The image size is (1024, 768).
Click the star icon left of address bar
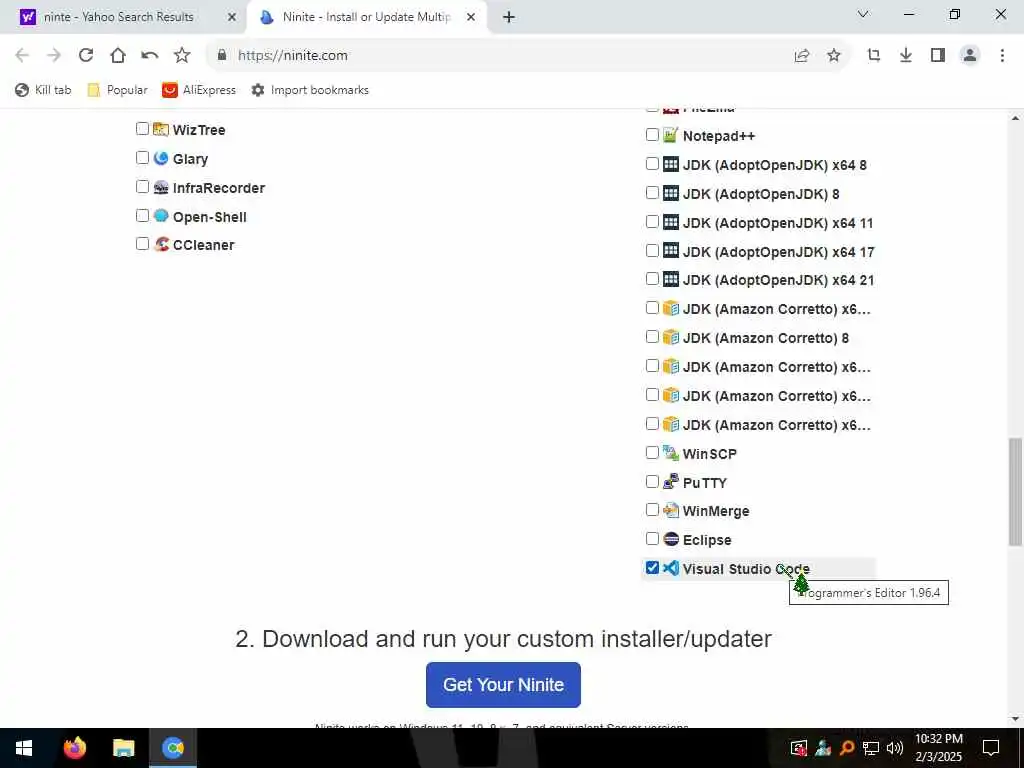click(182, 56)
